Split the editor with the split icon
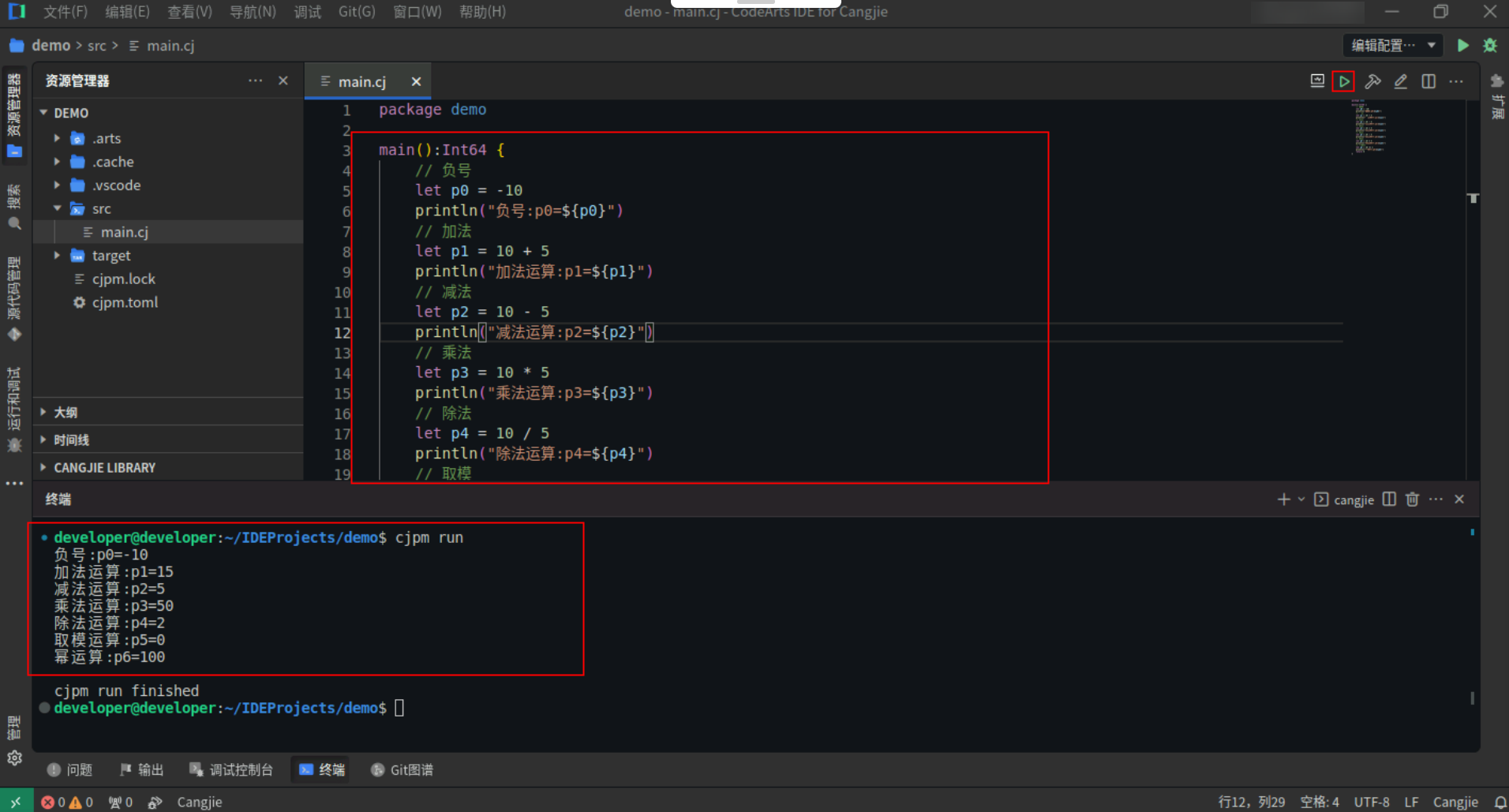Viewport: 1509px width, 812px height. coord(1428,81)
